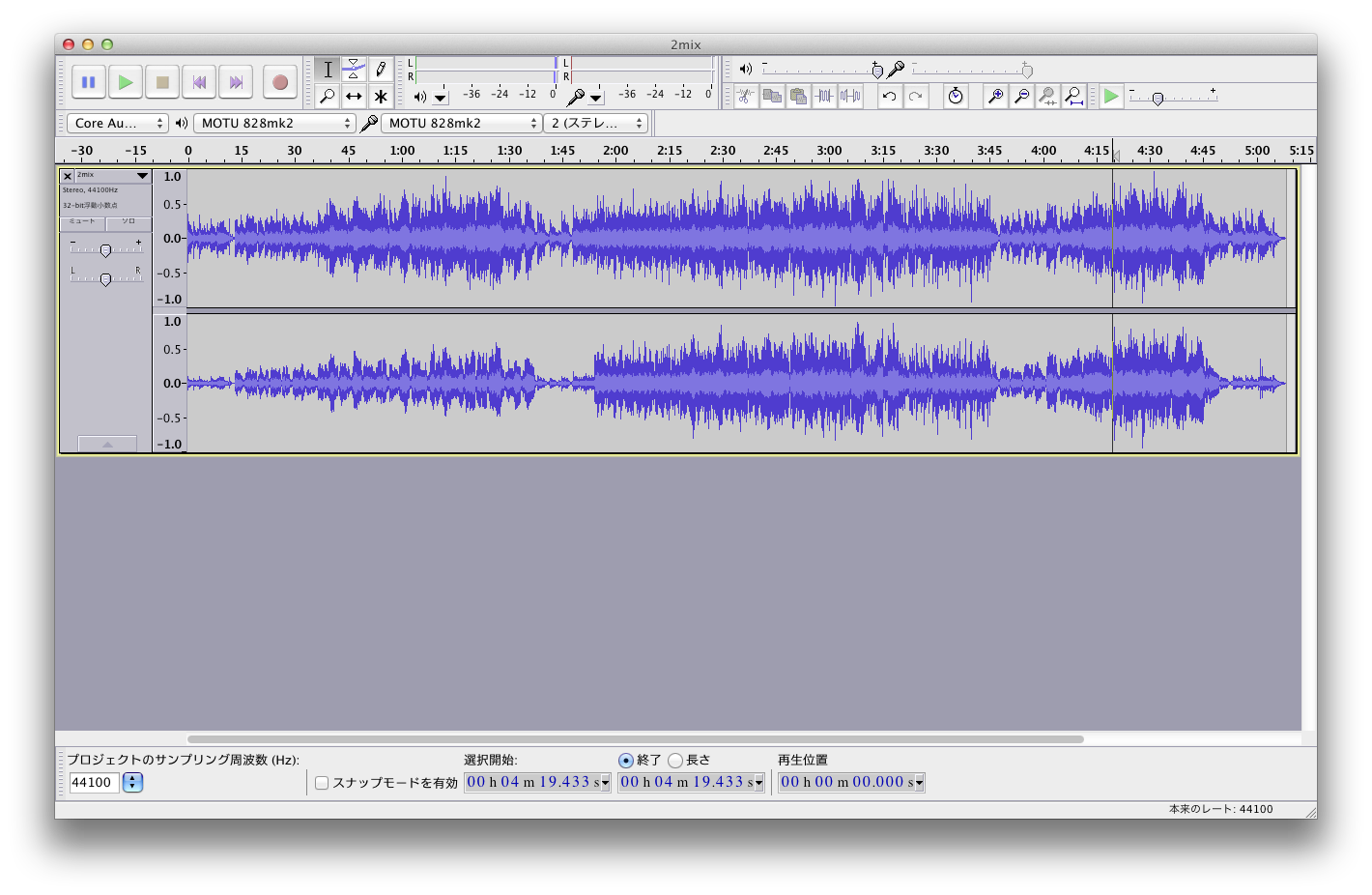Image resolution: width=1372 pixels, height=895 pixels.
Task: Select the 長さ radio button
Action: point(675,761)
